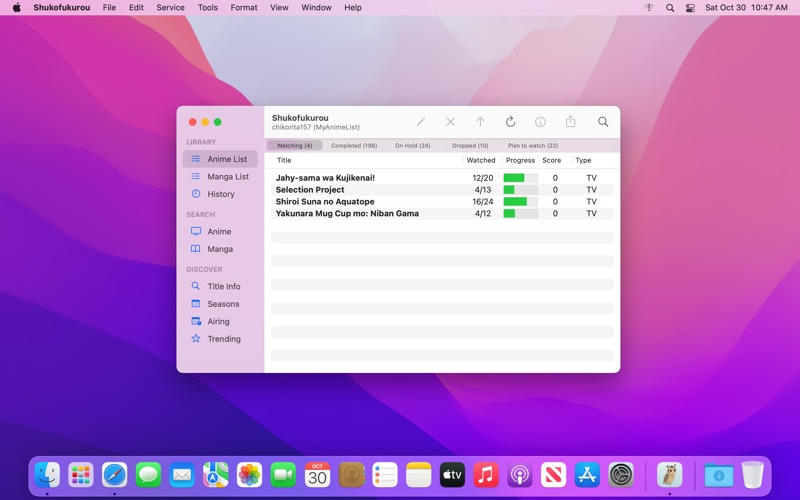Click the edit pencil toolbar icon
This screenshot has height=500, width=800.
click(x=420, y=122)
